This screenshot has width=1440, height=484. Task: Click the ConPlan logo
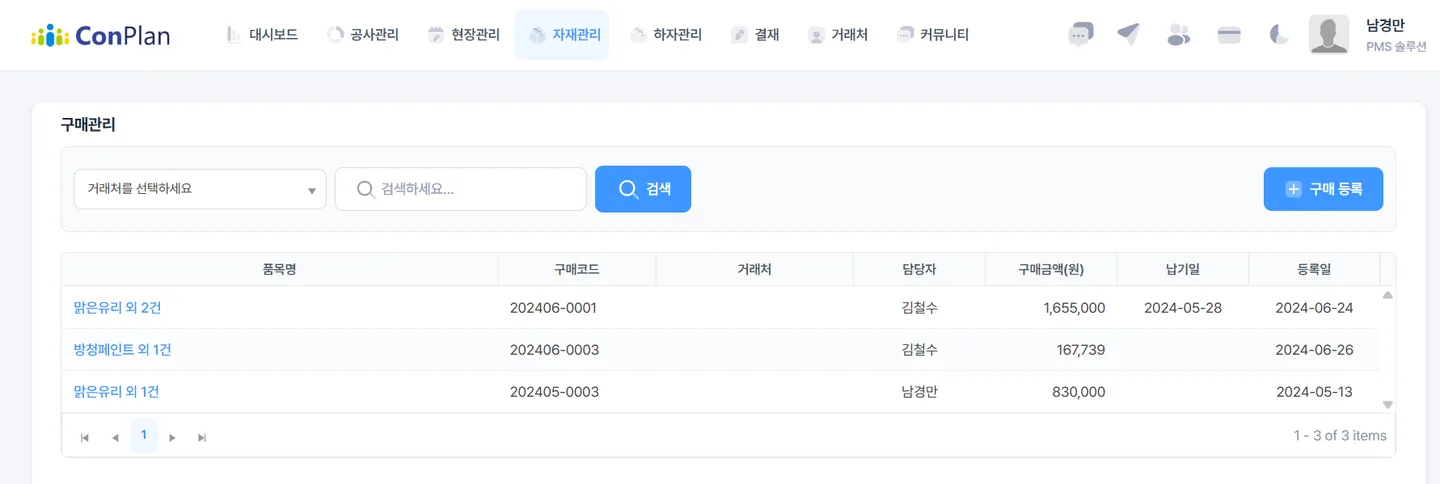pyautogui.click(x=100, y=35)
